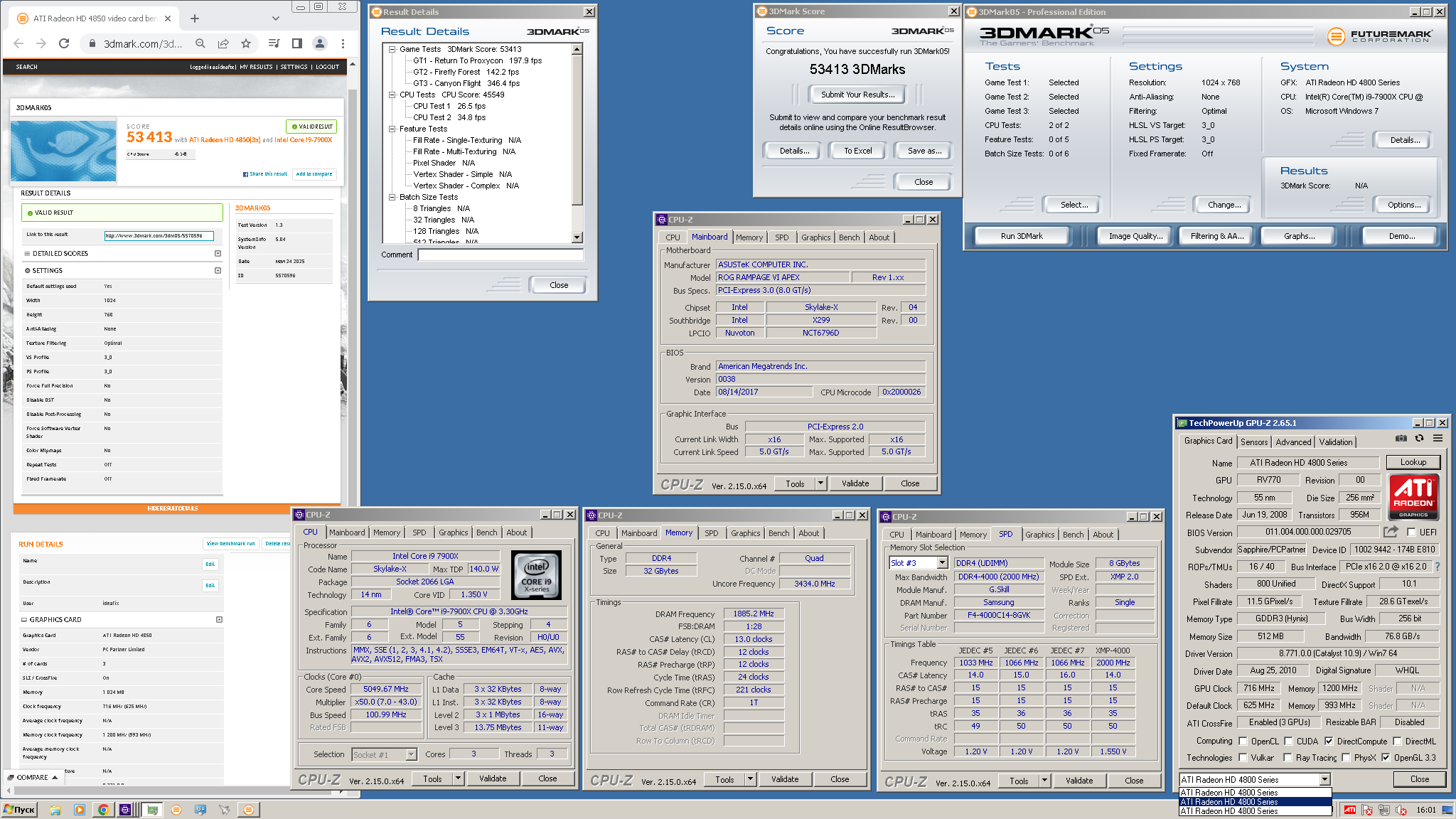Switch to GPU-Z taskbar button
Screen dimensions: 1456x819
pyautogui.click(x=152, y=810)
